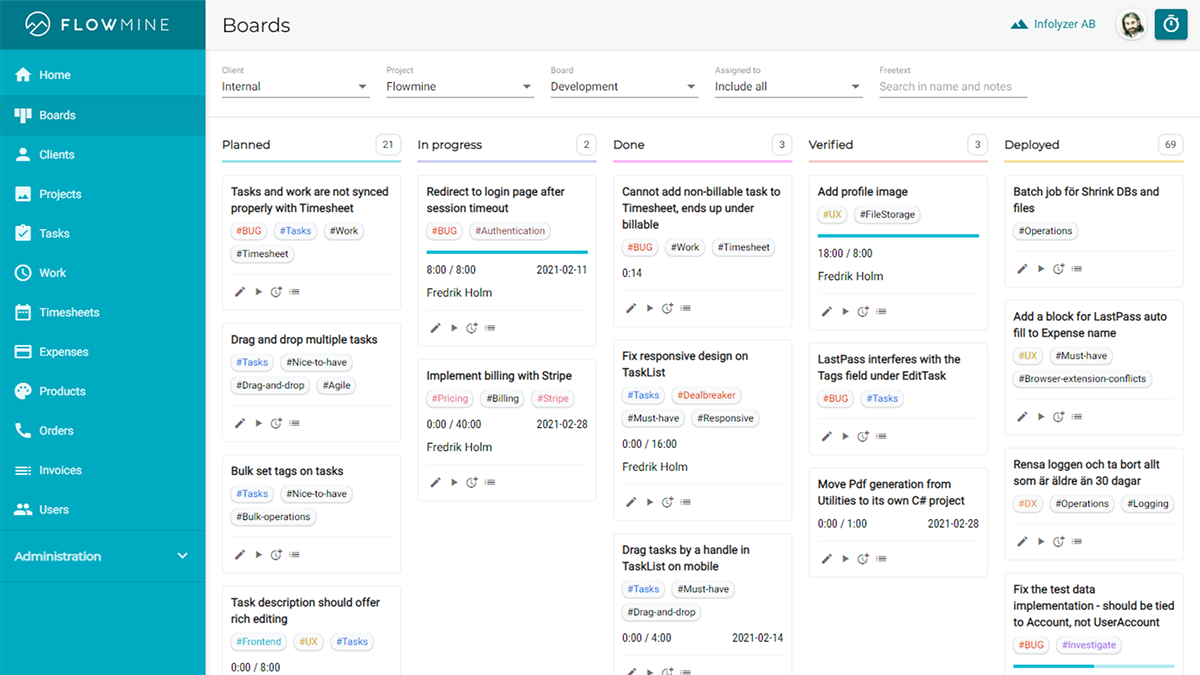Edit the 'Rensa loggen' card
The height and width of the screenshot is (675, 1200).
(x=1022, y=542)
